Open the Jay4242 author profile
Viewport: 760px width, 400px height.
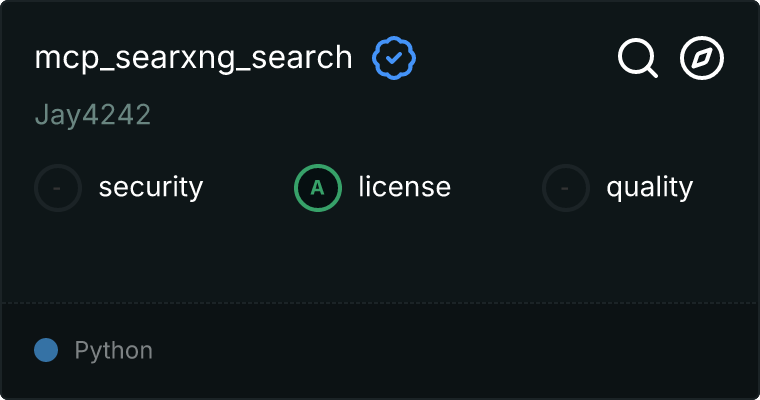(x=92, y=115)
